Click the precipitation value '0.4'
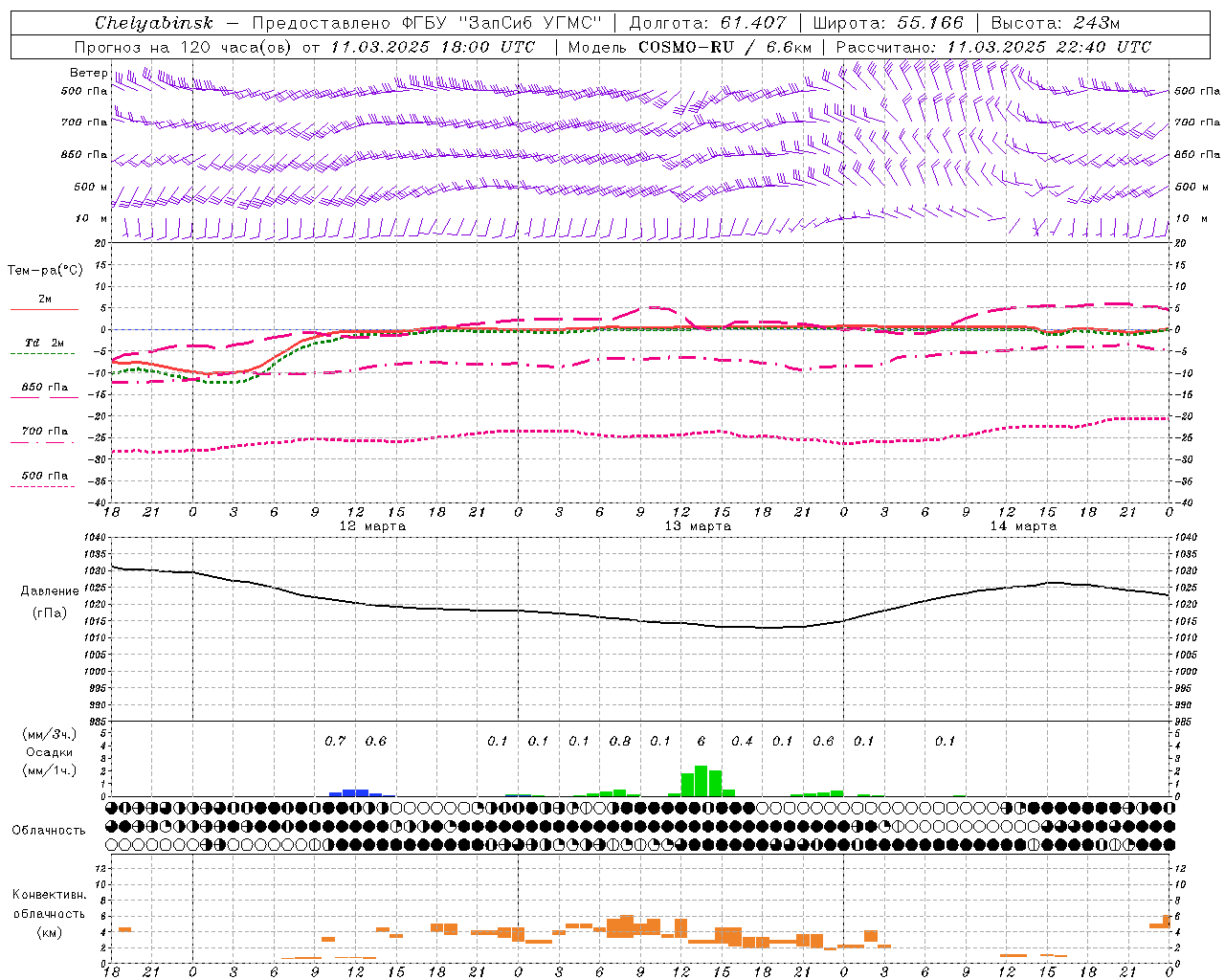 [742, 741]
